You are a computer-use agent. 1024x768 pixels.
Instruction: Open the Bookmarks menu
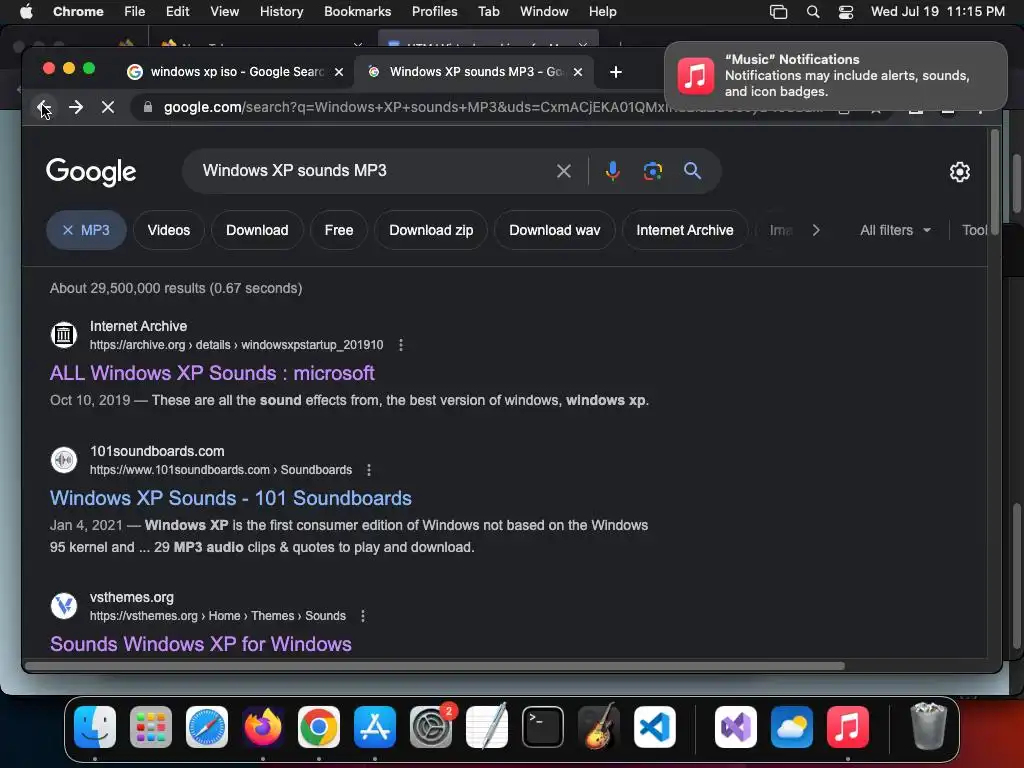click(357, 11)
